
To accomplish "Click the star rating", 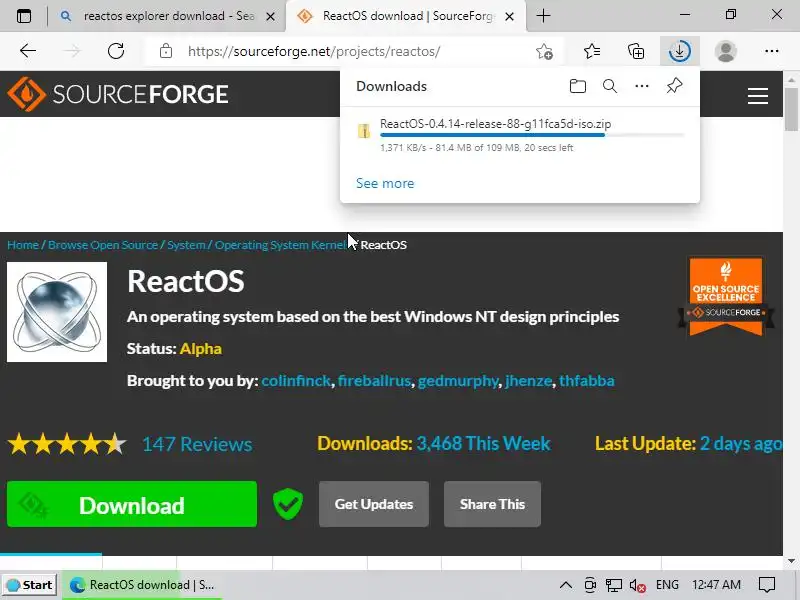I will click(x=66, y=444).
